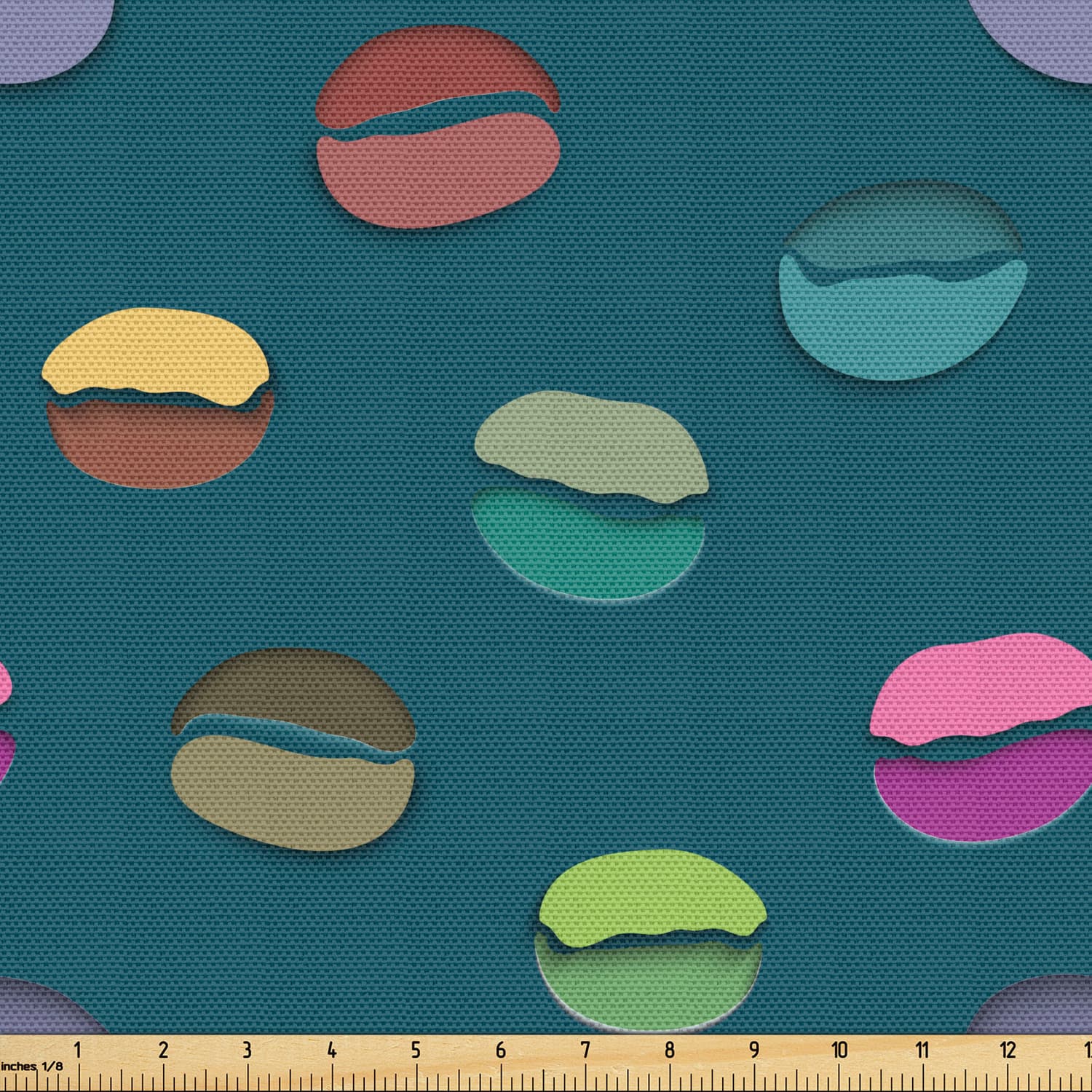This screenshot has height=1092, width=1092.
Task: Click the 'inches 1/8' ruler label
Action: click(x=32, y=1067)
